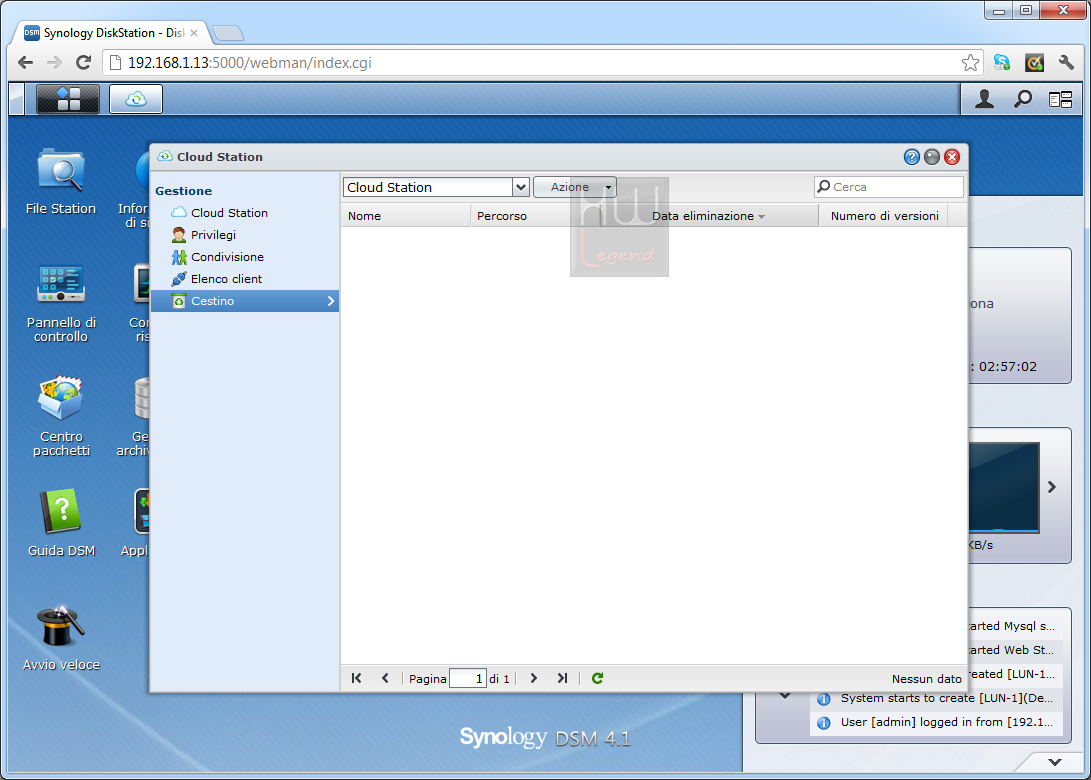Open the user account options icon
The image size is (1091, 780).
pos(984,99)
